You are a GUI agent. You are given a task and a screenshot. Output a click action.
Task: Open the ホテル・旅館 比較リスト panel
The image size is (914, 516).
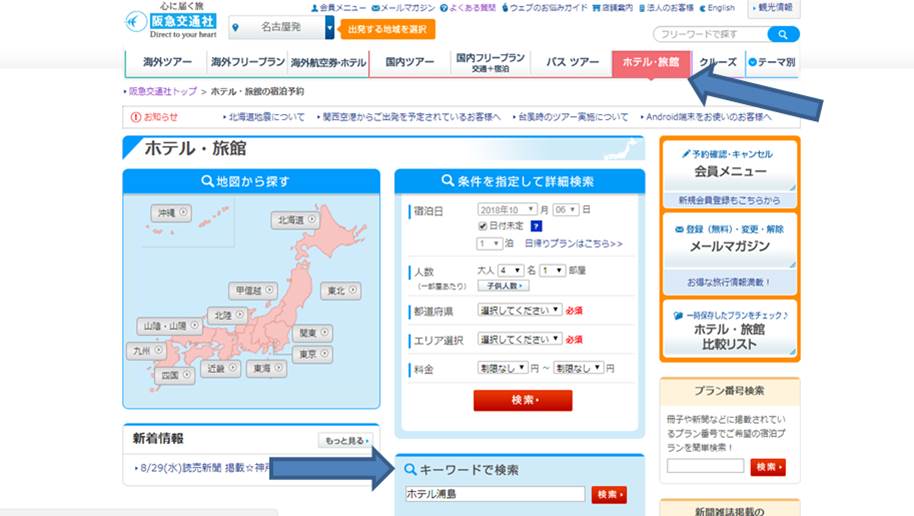pos(730,329)
